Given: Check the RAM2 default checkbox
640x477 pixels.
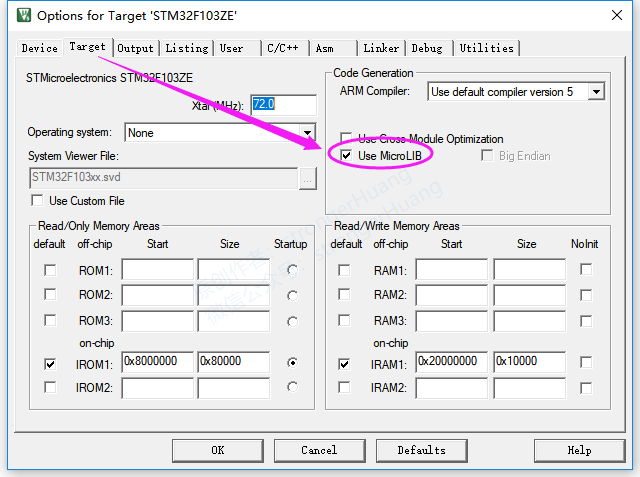Looking at the screenshot, I should (344, 294).
